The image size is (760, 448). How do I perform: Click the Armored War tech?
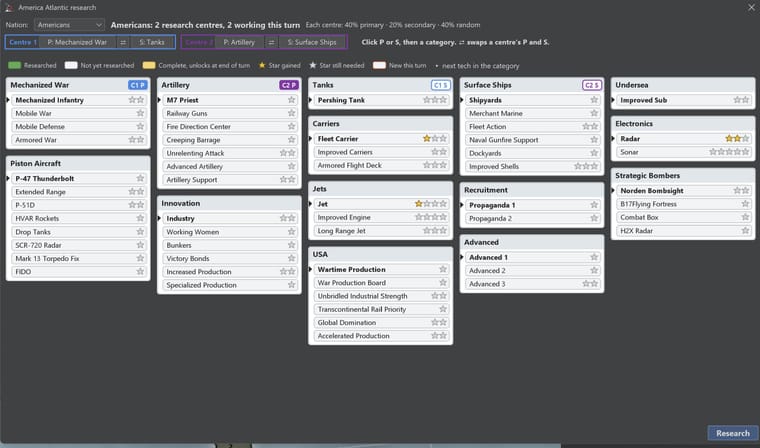(x=79, y=140)
